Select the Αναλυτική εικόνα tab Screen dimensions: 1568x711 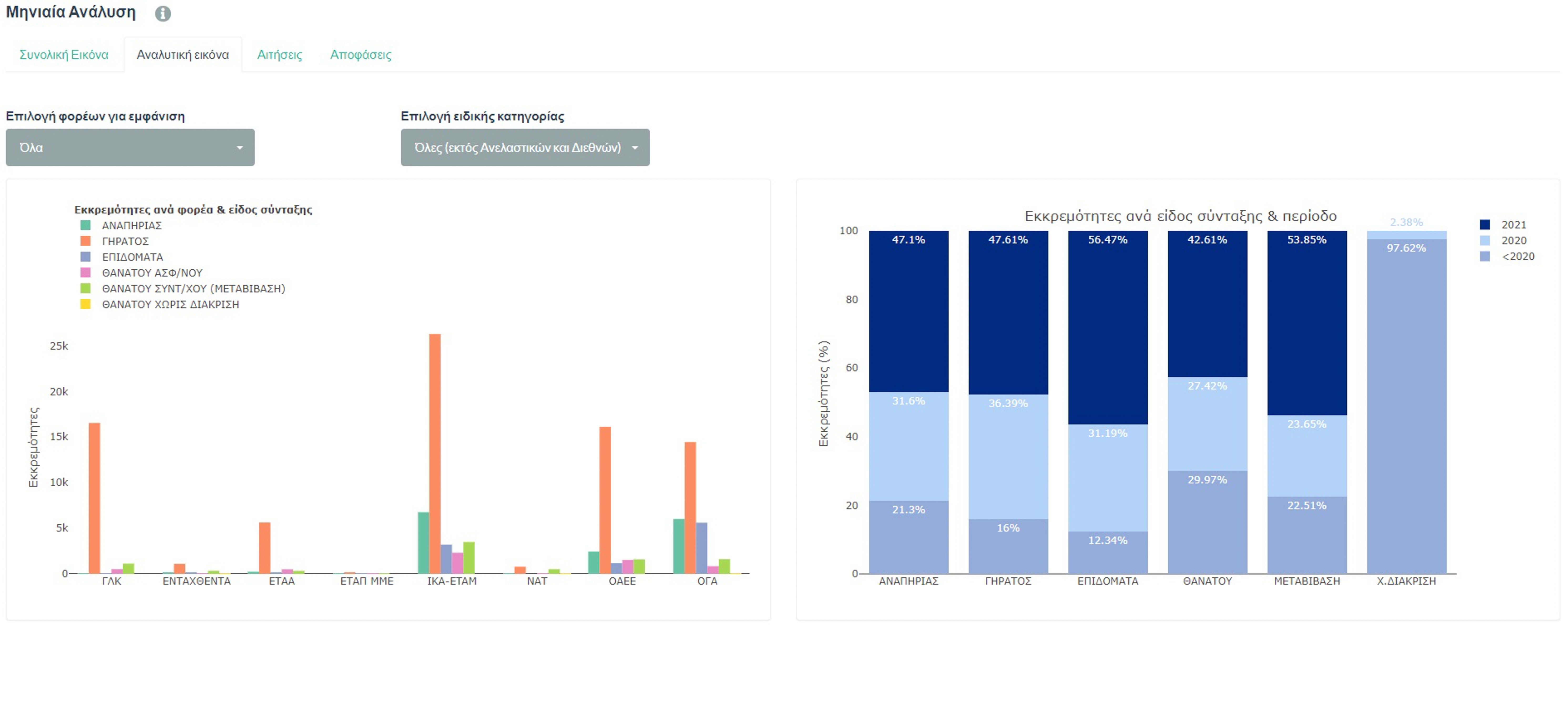click(183, 55)
